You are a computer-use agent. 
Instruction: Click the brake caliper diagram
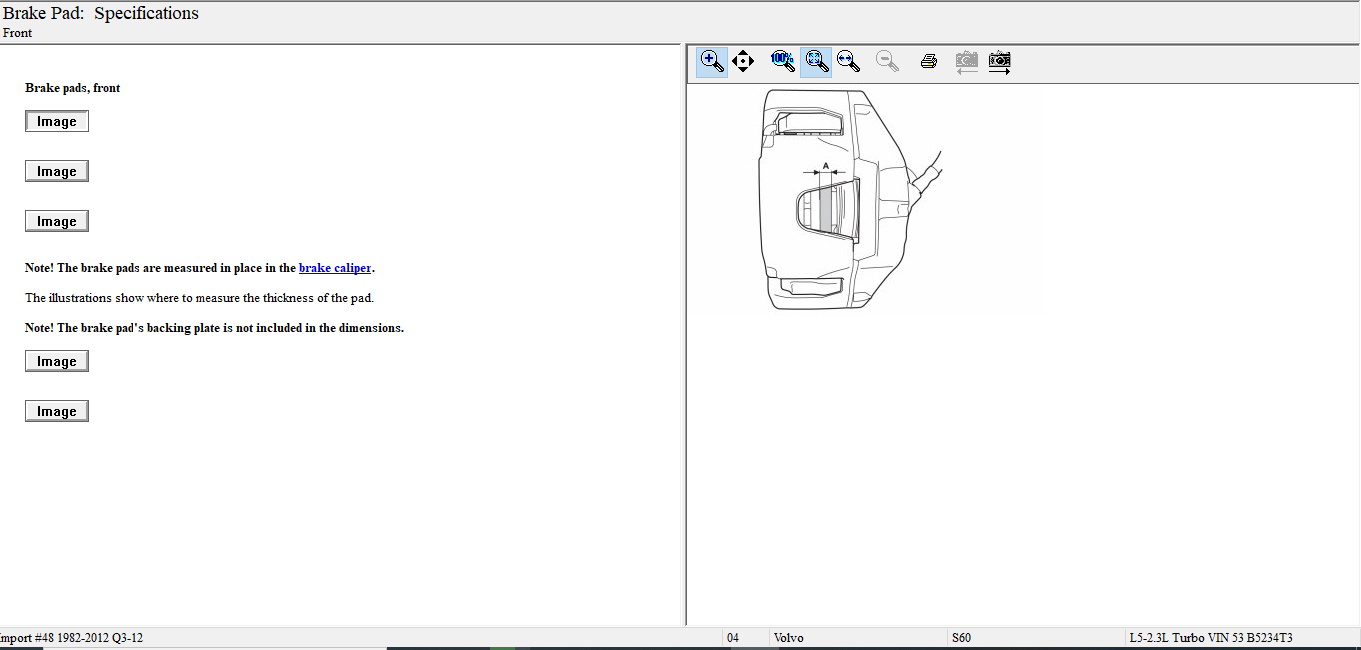pyautogui.click(x=840, y=200)
